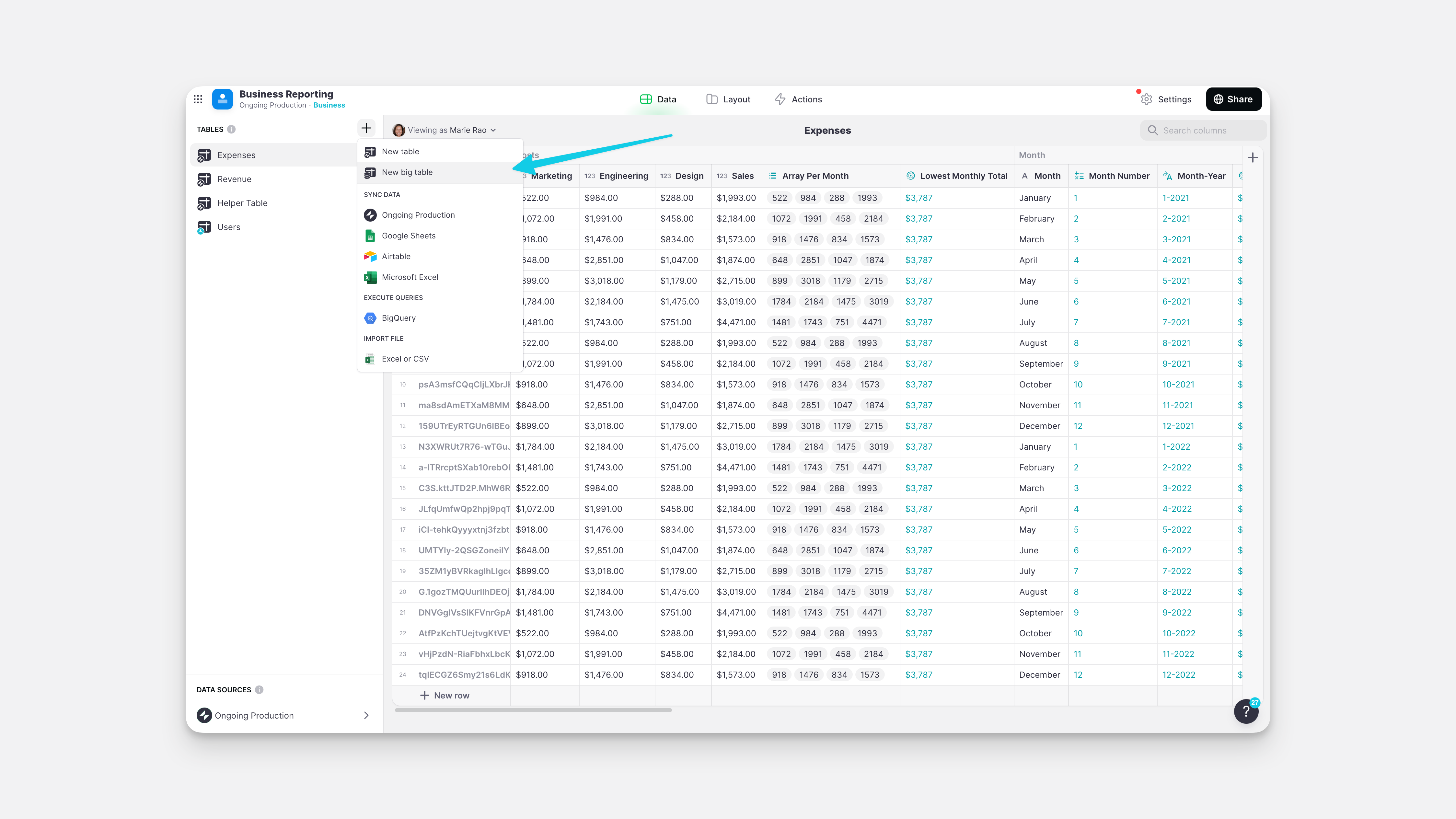The width and height of the screenshot is (1456, 819).
Task: Open the help question mark bubble
Action: click(x=1246, y=711)
